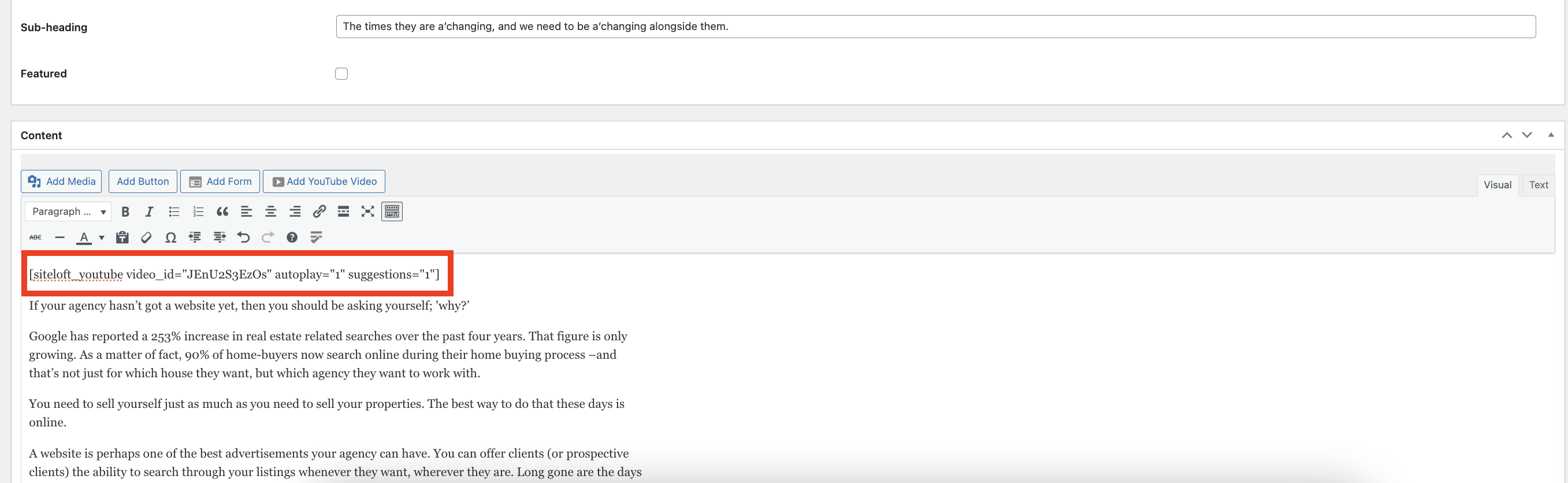
Task: Switch to the Text editor tab
Action: pos(1538,185)
